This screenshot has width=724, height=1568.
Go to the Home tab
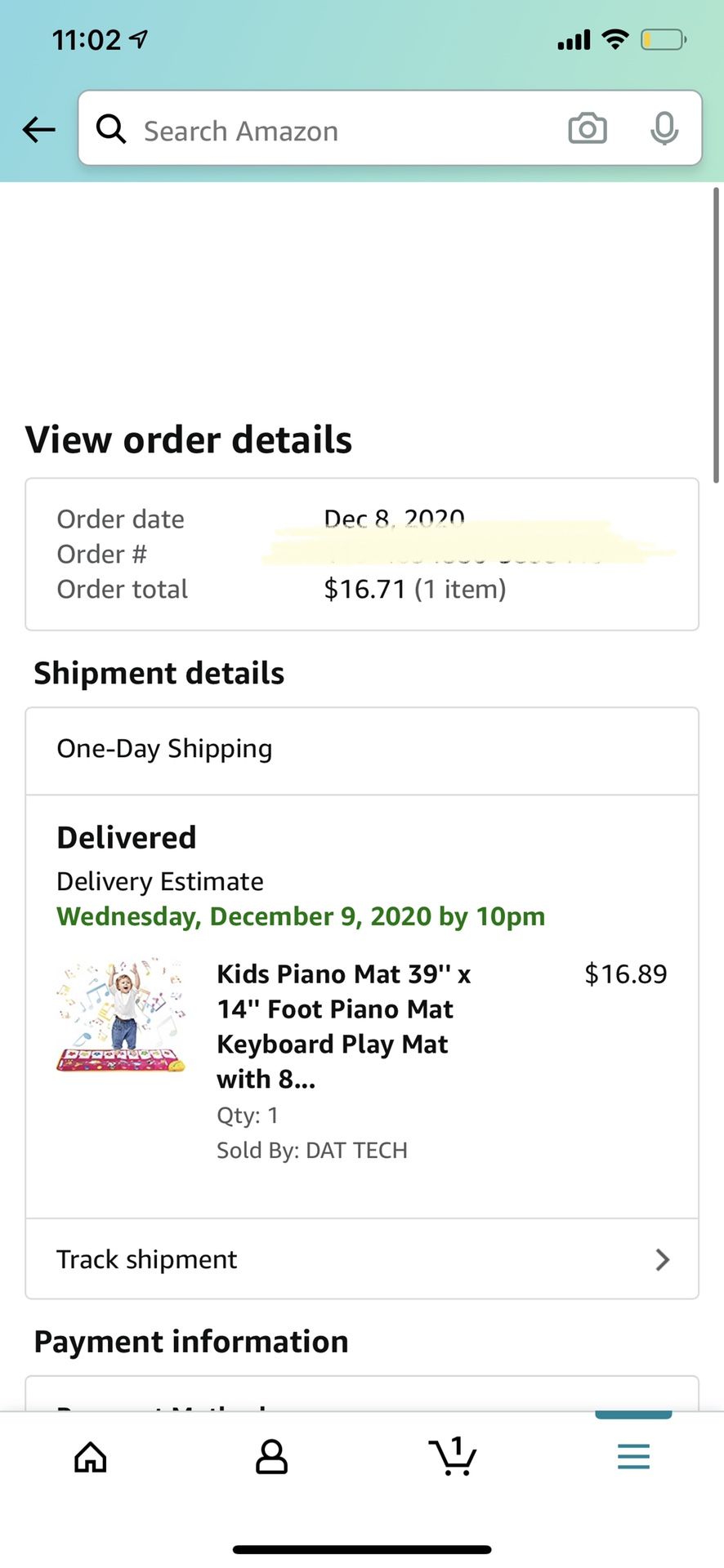[91, 1456]
